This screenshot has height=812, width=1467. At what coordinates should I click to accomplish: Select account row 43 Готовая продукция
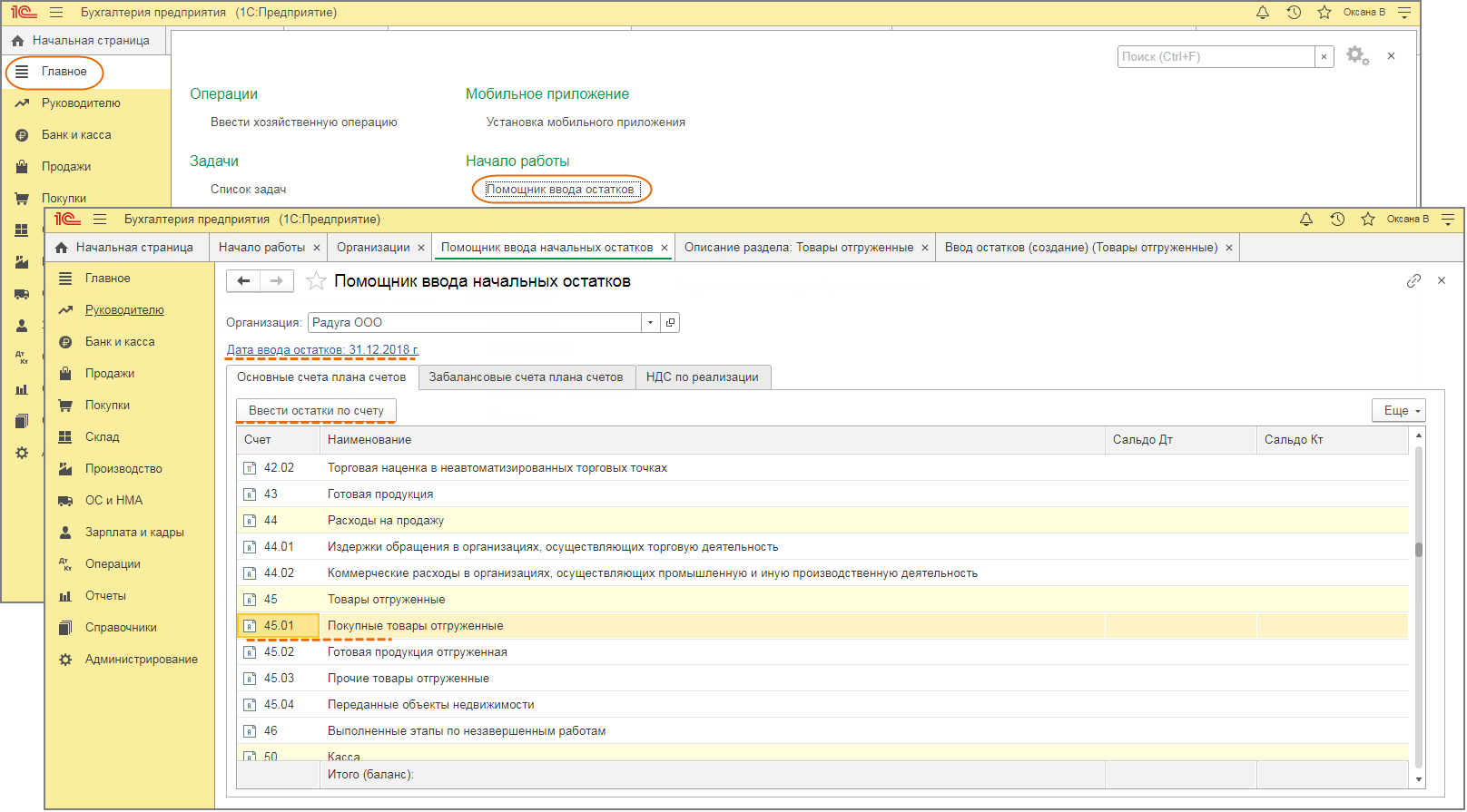tap(822, 494)
